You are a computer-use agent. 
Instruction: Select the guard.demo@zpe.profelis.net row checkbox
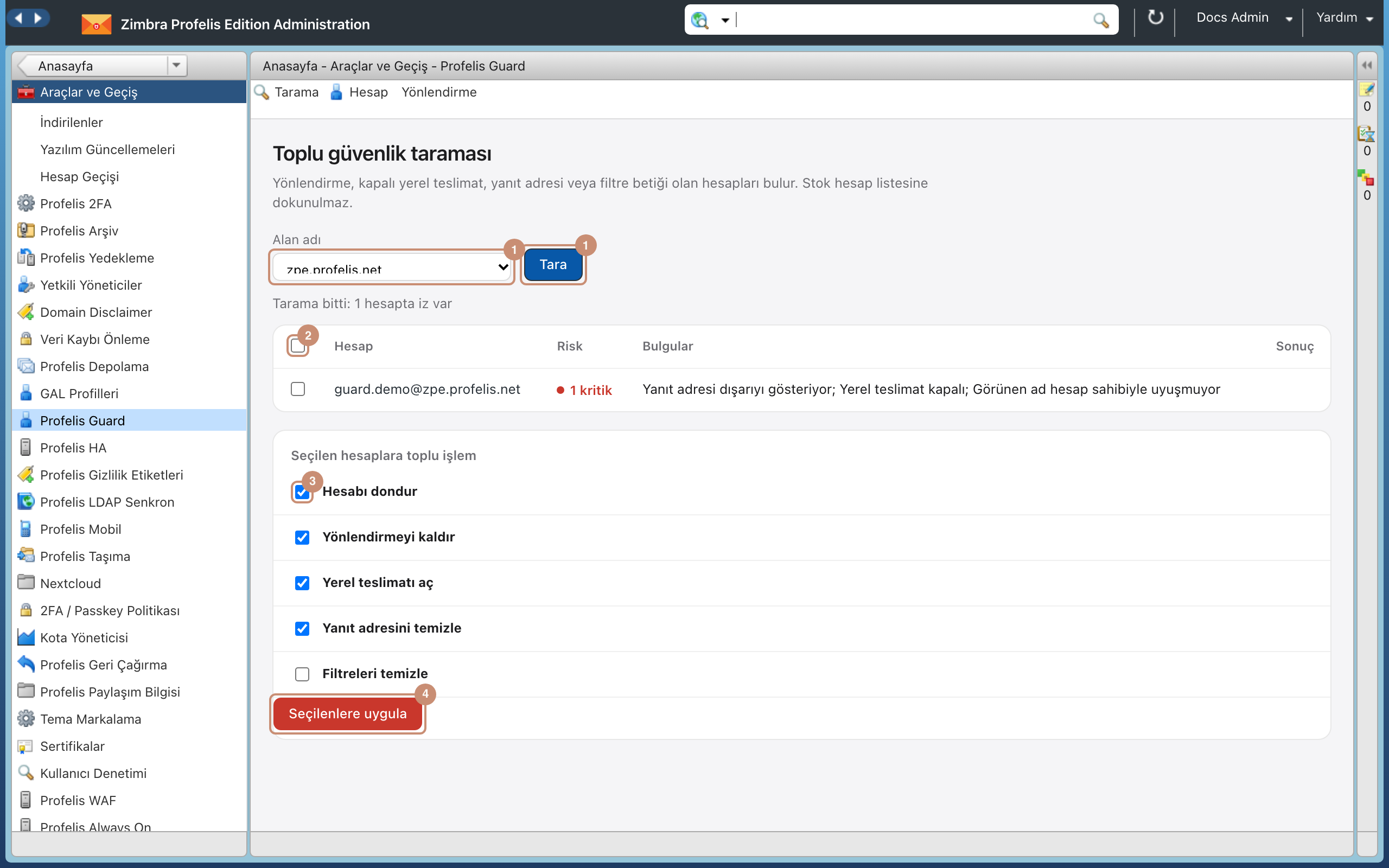(298, 389)
